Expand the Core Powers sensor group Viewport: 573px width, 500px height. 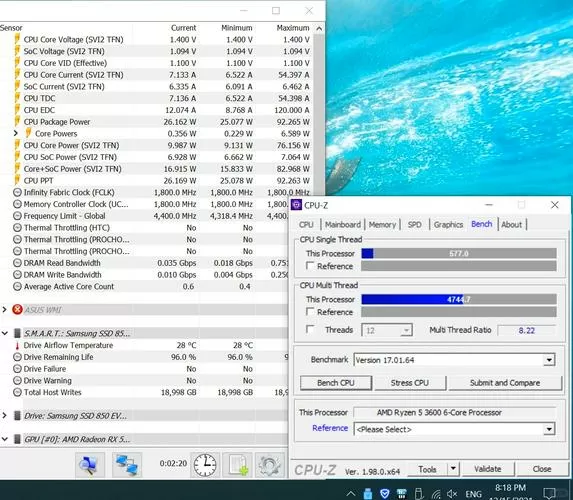coord(16,133)
